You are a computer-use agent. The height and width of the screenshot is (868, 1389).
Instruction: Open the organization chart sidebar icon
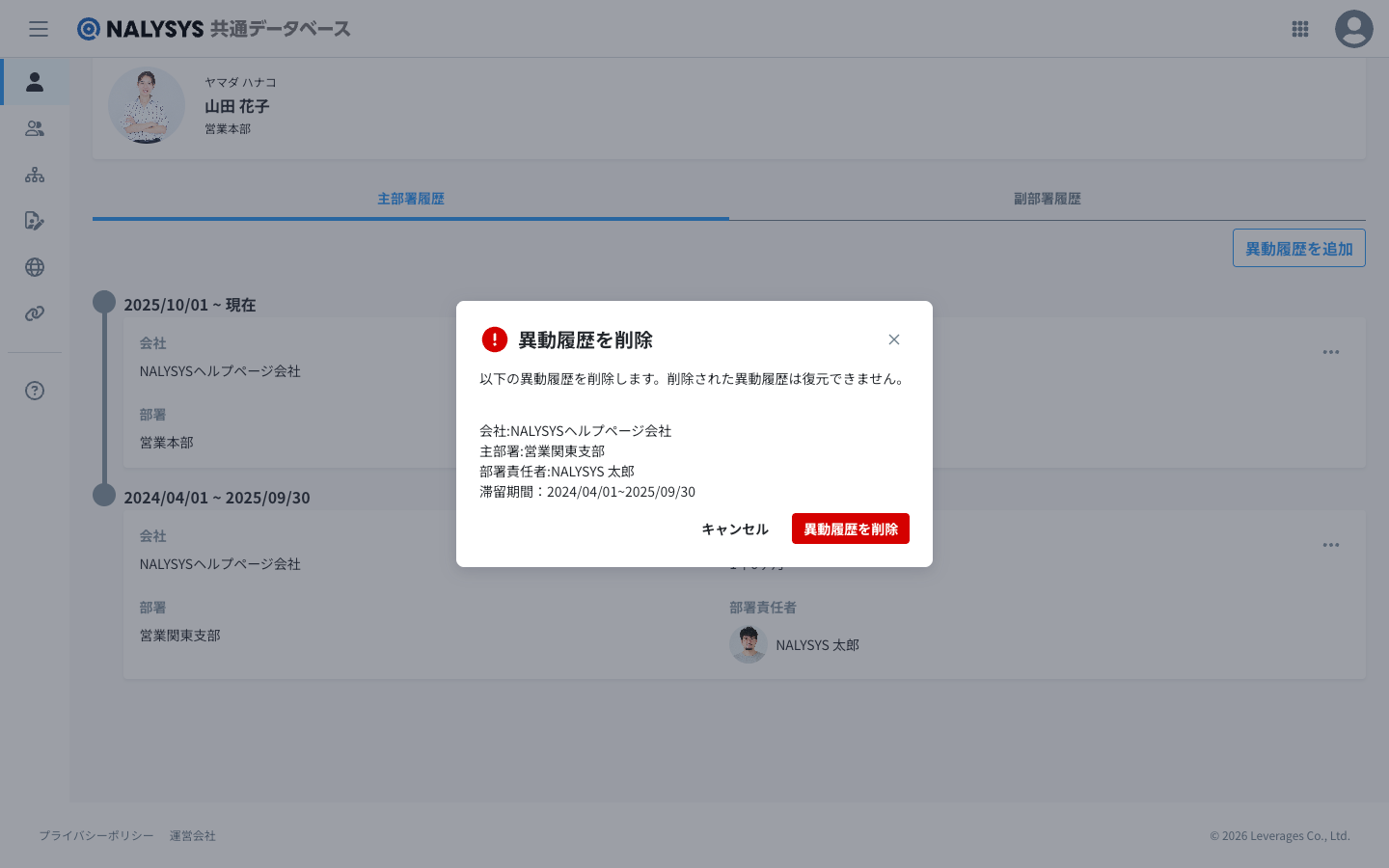point(35,175)
